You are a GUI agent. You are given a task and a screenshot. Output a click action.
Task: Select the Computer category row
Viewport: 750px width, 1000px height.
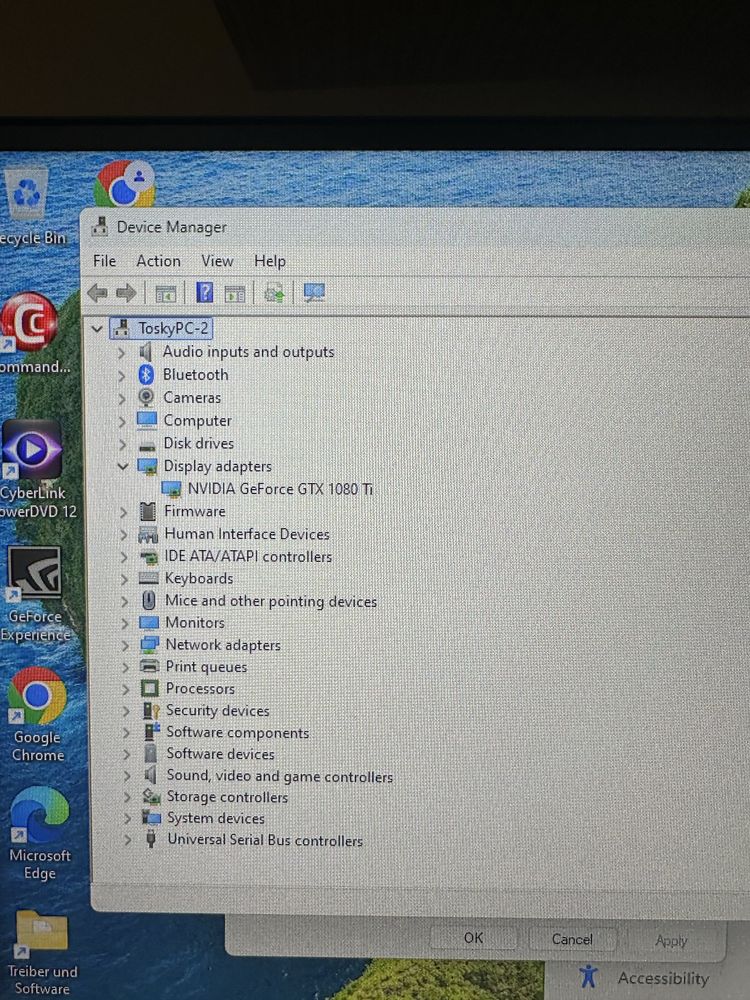pos(197,421)
